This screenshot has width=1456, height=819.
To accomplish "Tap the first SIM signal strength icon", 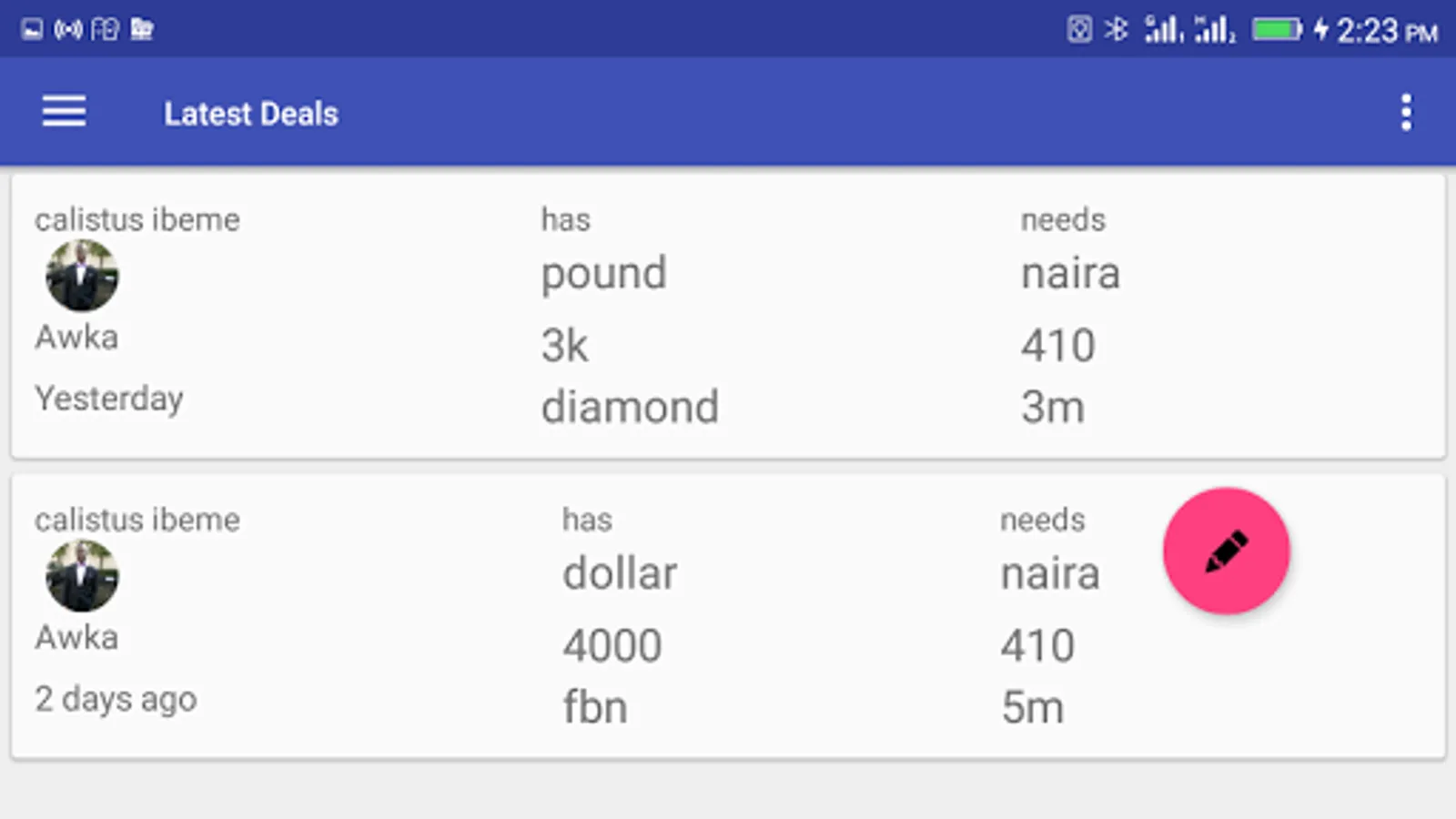I will pyautogui.click(x=1163, y=30).
